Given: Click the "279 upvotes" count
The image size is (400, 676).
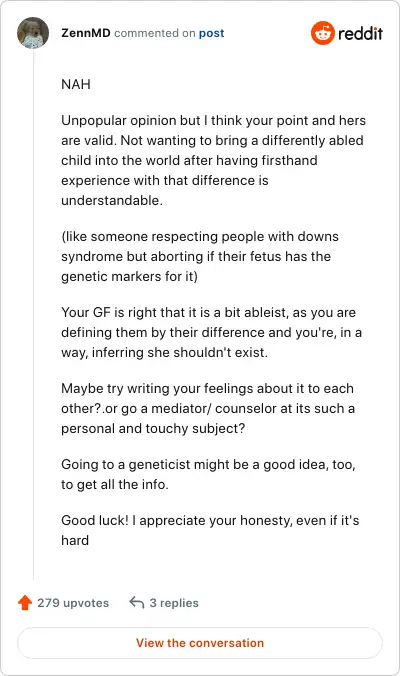Looking at the screenshot, I should tap(73, 603).
